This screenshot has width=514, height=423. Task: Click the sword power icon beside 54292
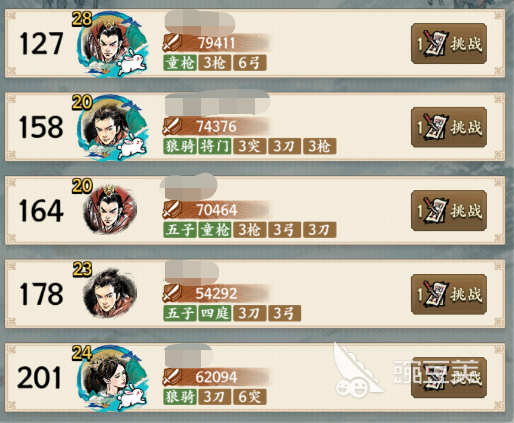click(x=172, y=293)
